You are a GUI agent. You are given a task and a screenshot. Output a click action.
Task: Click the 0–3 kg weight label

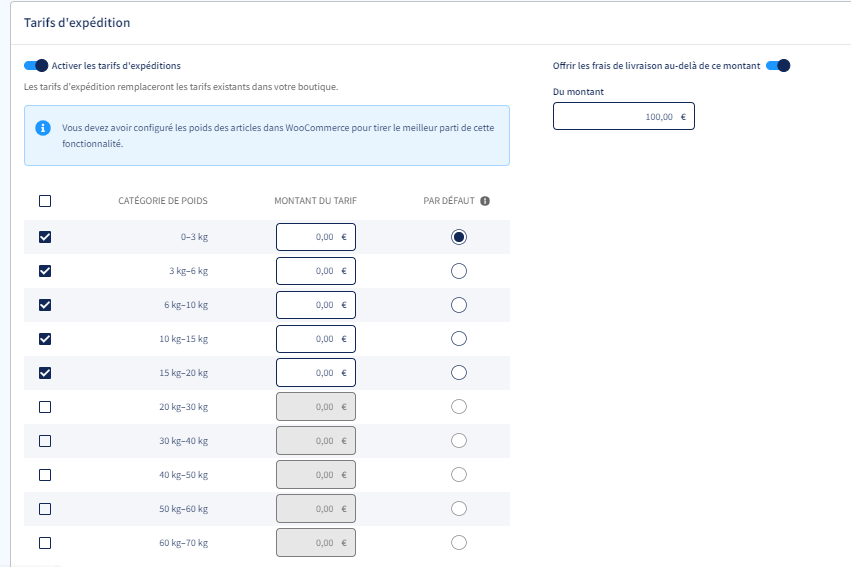coord(194,237)
